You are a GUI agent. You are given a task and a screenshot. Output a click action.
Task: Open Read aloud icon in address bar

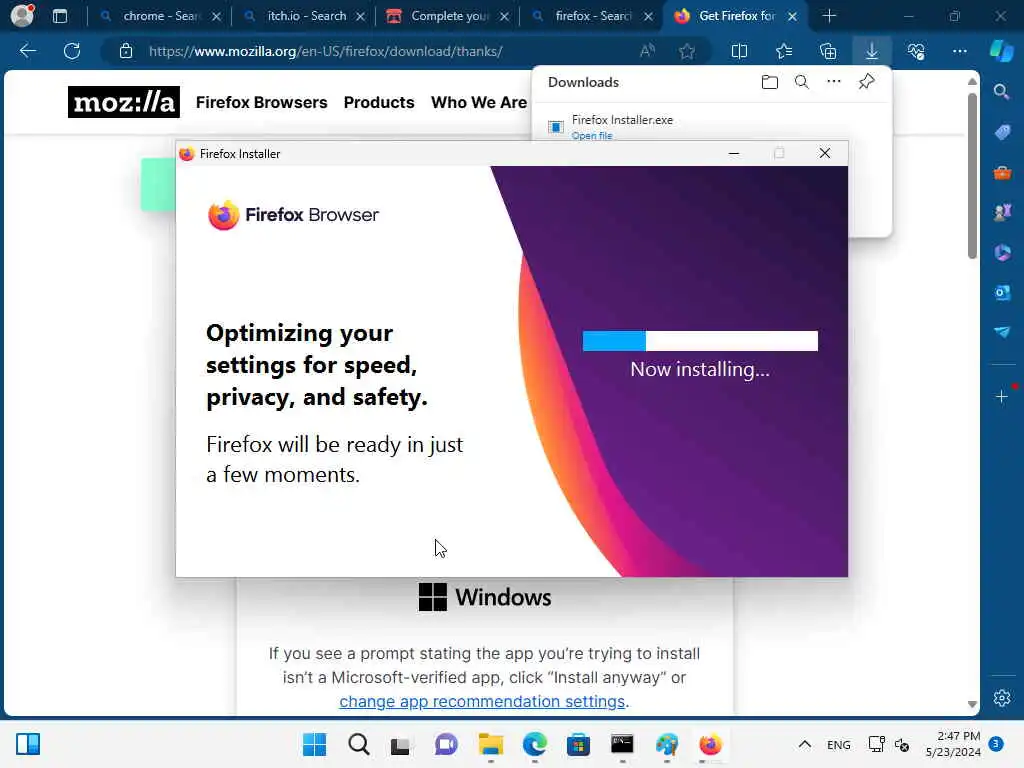(x=647, y=51)
